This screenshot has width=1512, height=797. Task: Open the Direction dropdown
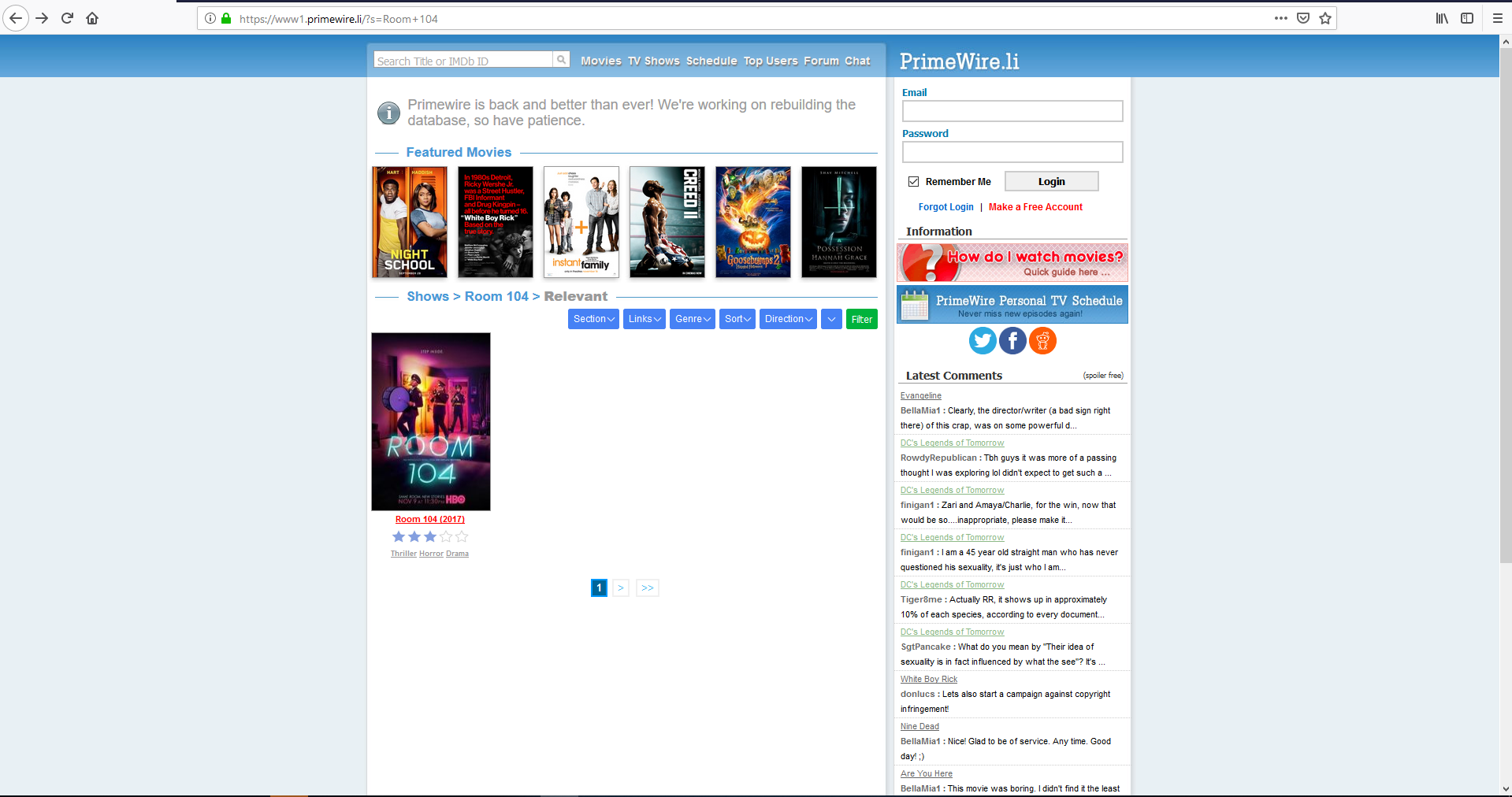coord(786,319)
